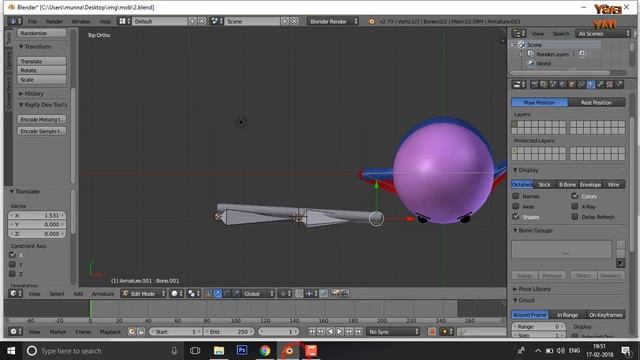The width and height of the screenshot is (640, 360).
Task: Click the Timeline editor type icon
Action: tap(16, 332)
